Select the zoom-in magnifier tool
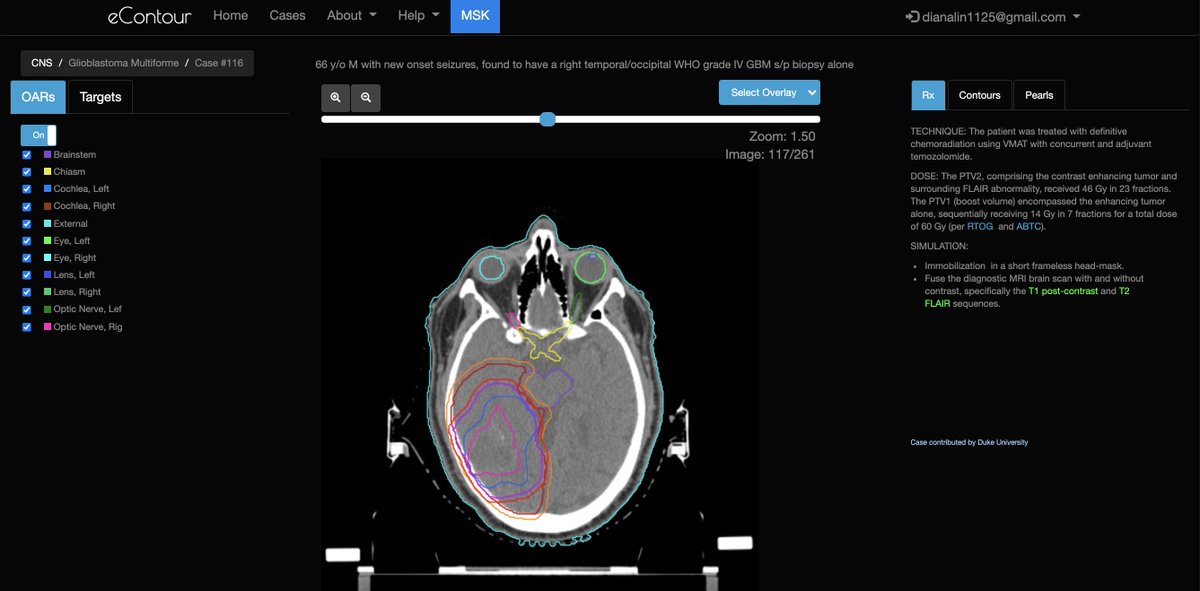The image size is (1200, 591). (x=335, y=97)
